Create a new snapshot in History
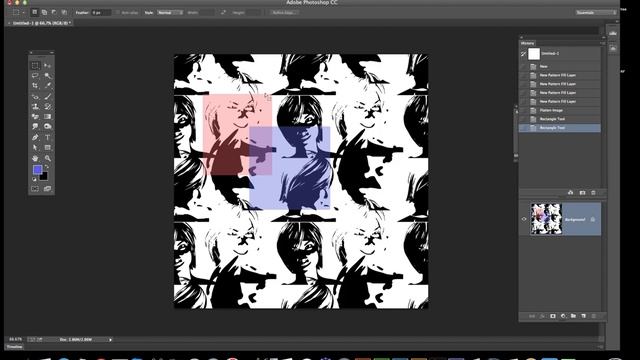This screenshot has height=360, width=640. pyautogui.click(x=582, y=193)
